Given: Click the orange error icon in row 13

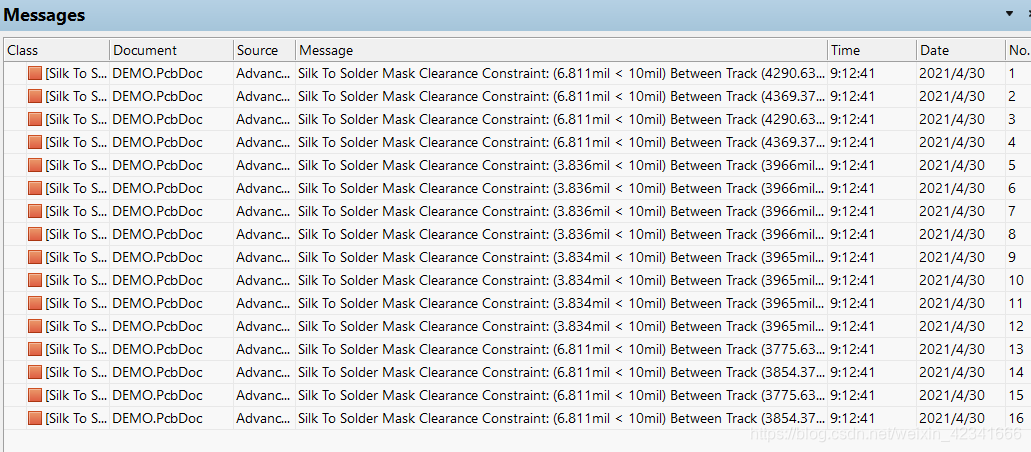Looking at the screenshot, I should [x=35, y=349].
